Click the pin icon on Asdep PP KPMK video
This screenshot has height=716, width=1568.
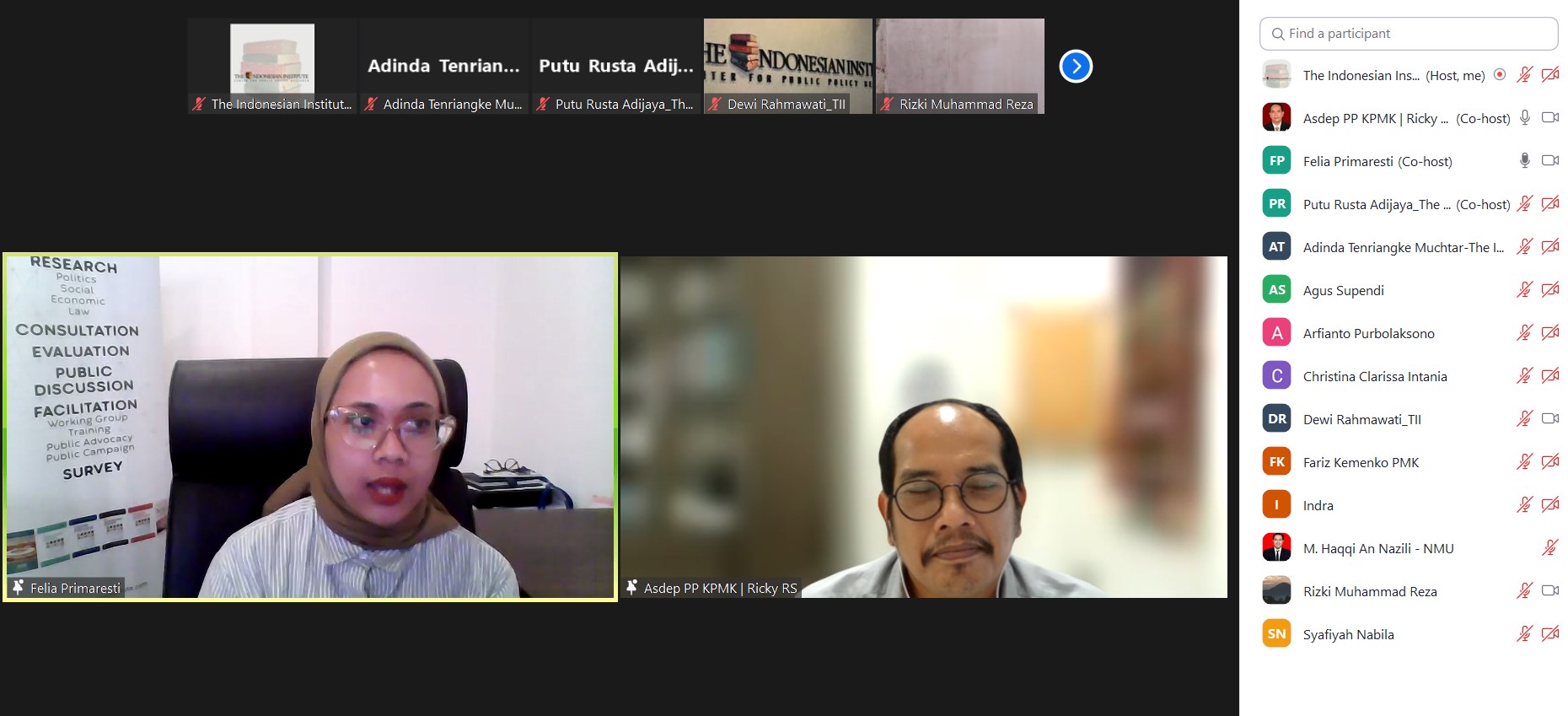[x=631, y=587]
